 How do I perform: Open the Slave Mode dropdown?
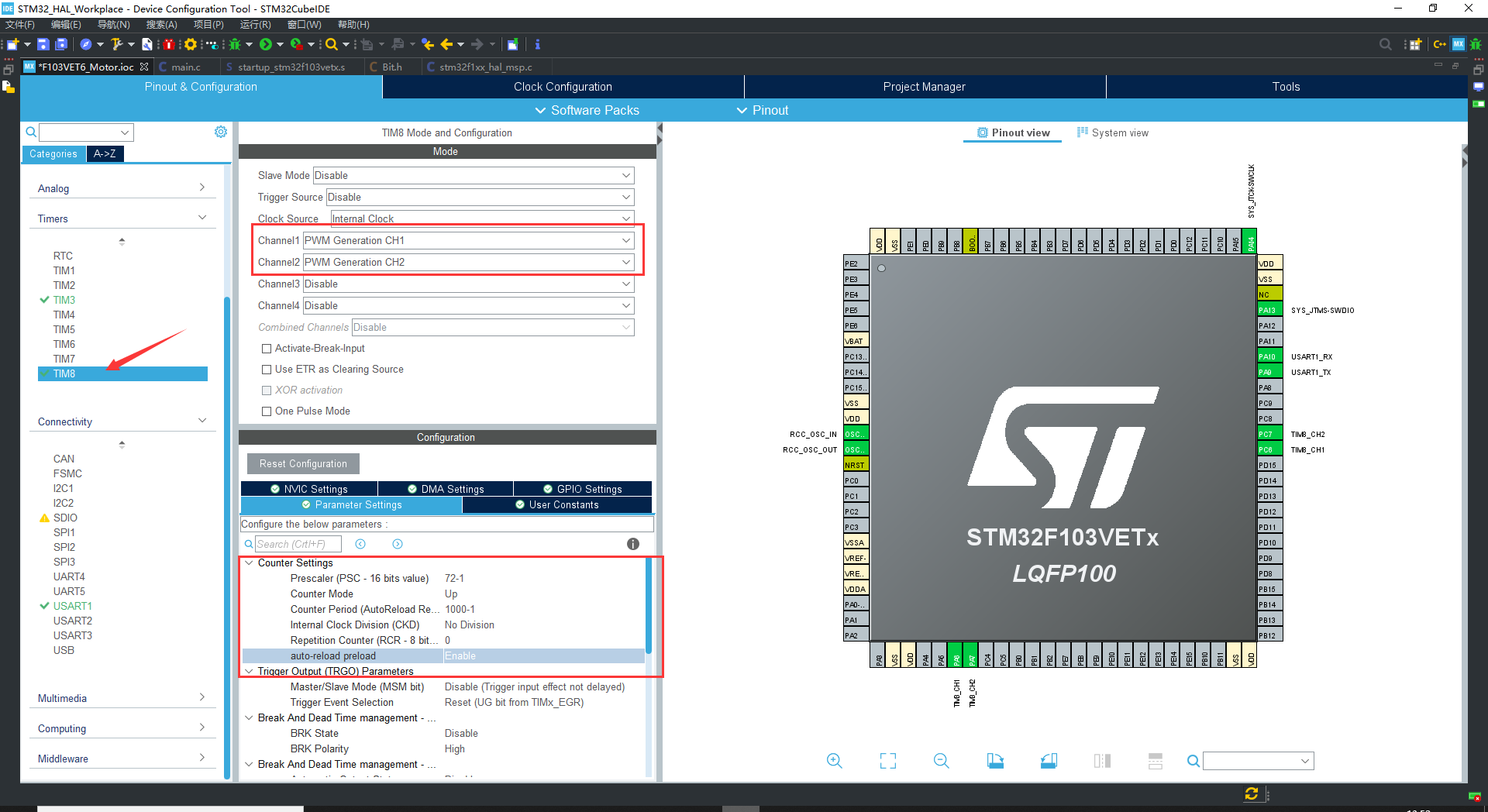coord(474,176)
